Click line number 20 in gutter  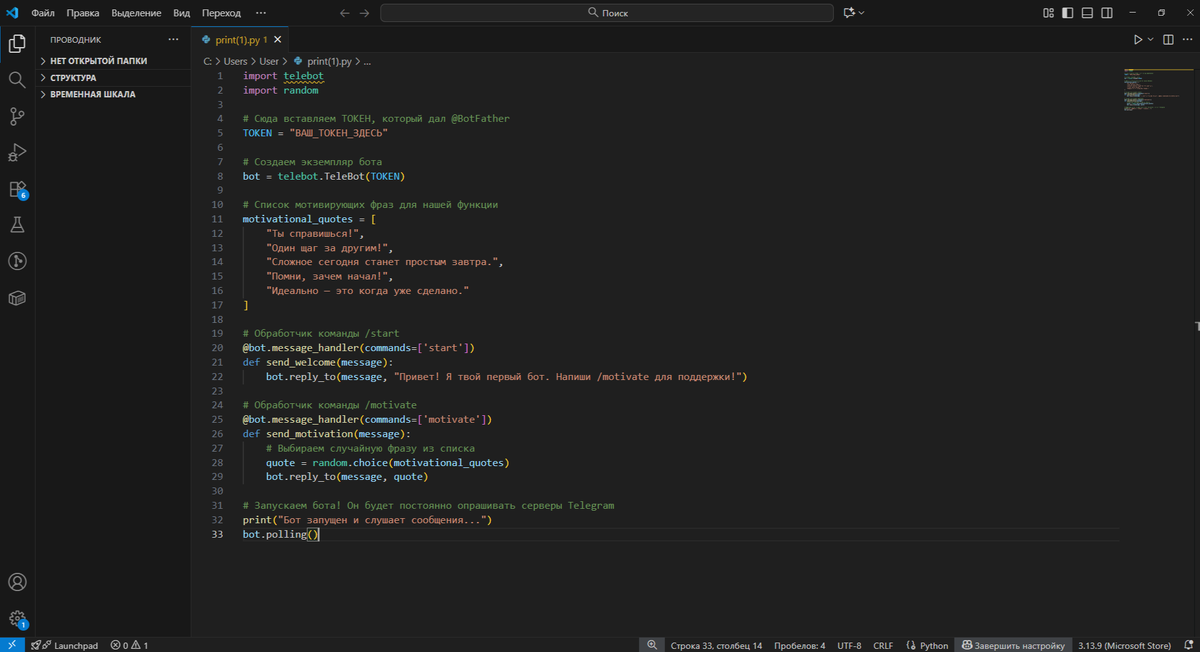(x=218, y=348)
